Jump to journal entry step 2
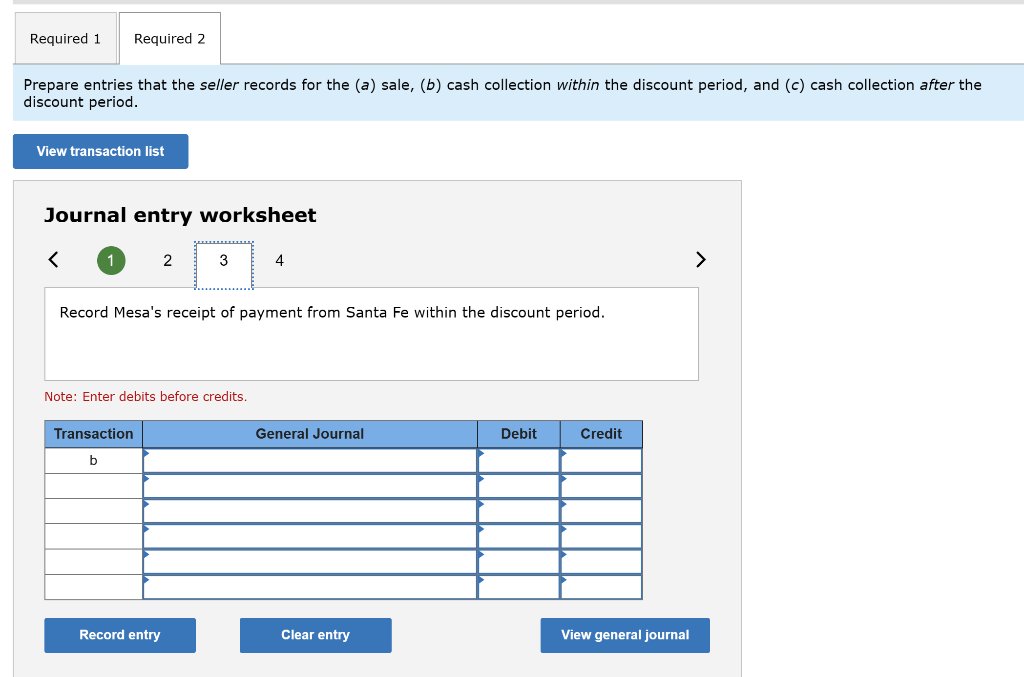Screen dimensions: 1024x677 (168, 260)
